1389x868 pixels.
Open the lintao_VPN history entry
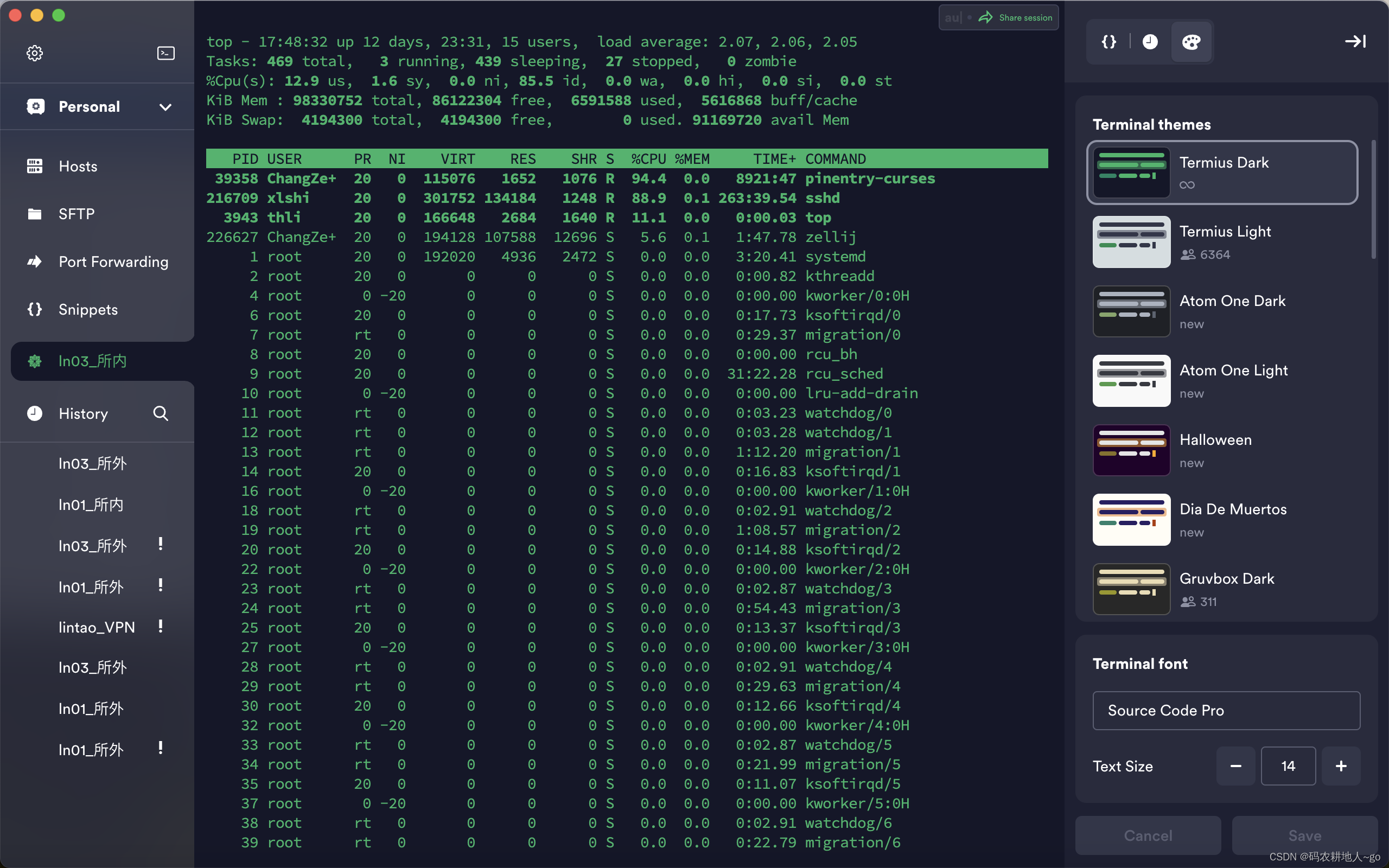(x=97, y=627)
